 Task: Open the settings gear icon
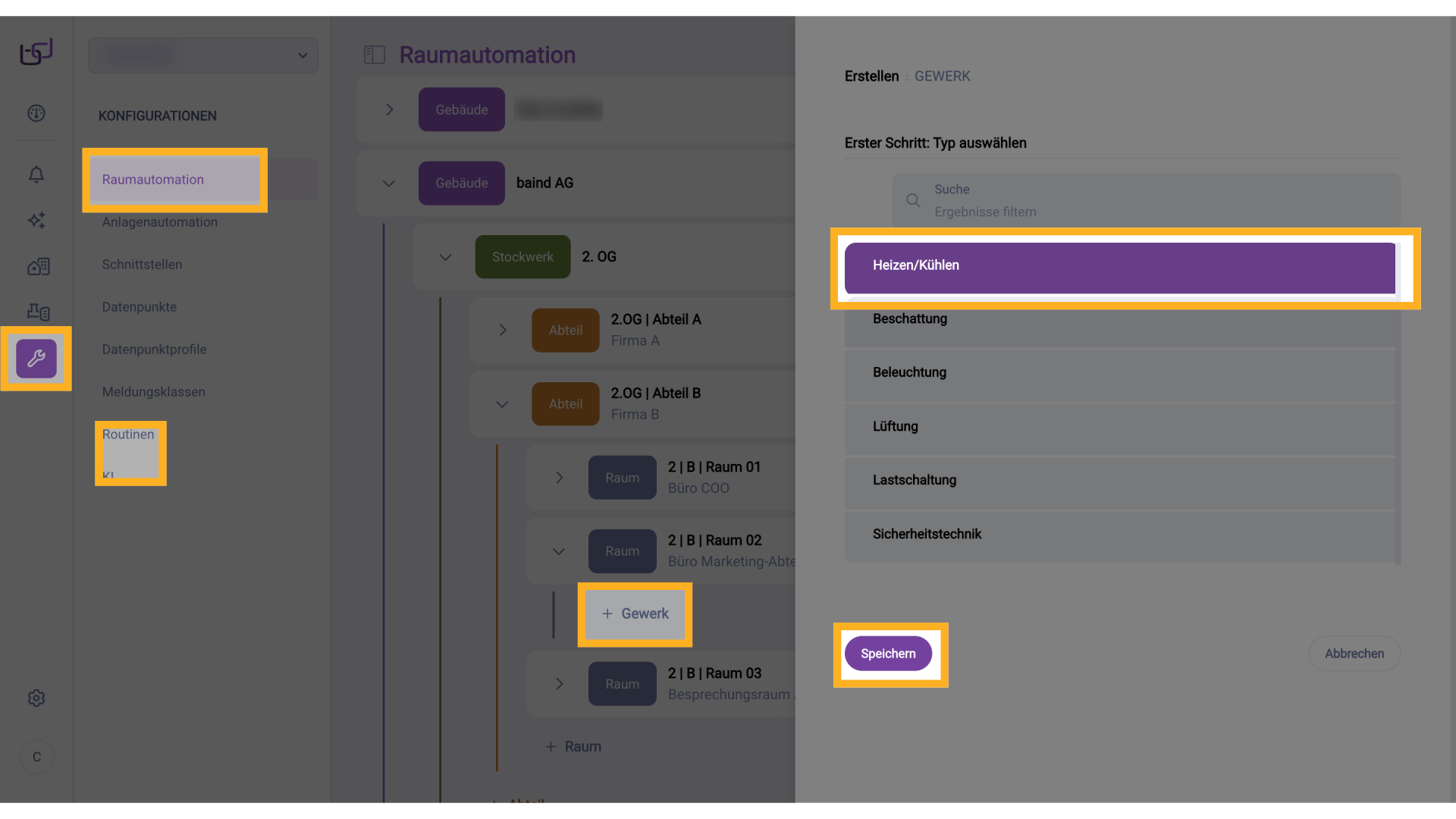36,698
